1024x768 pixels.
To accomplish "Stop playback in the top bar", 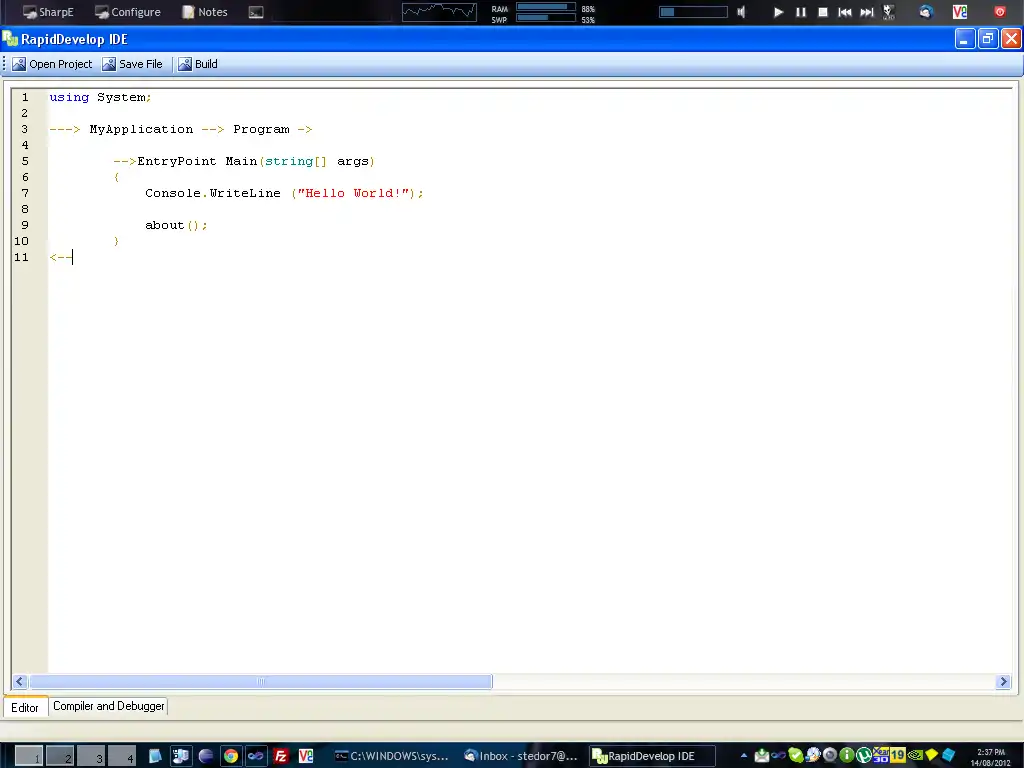I will pos(823,12).
